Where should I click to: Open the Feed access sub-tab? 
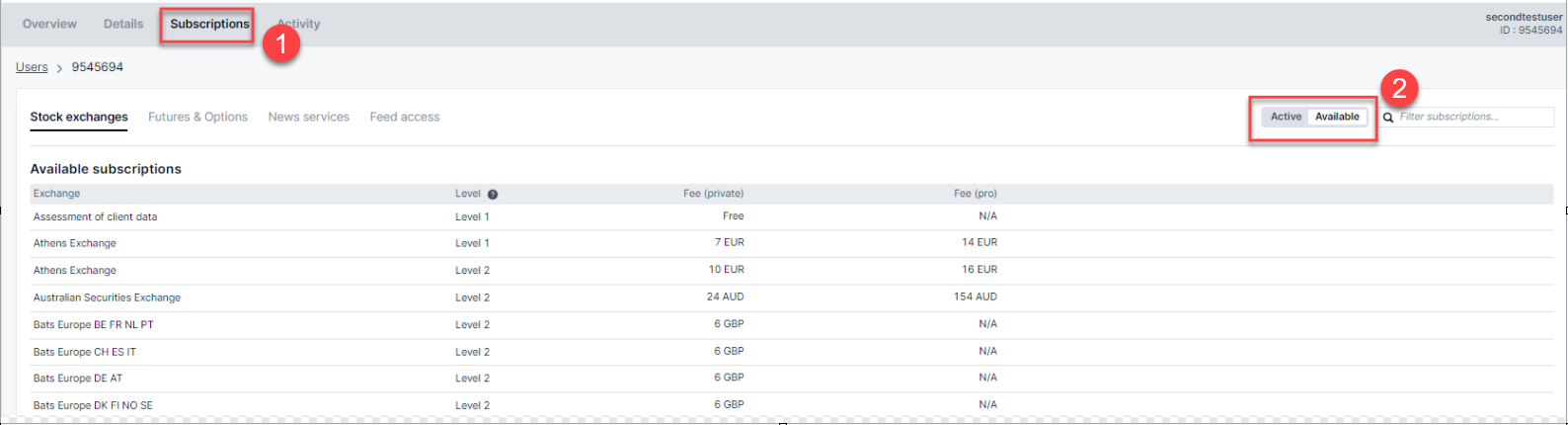(405, 117)
